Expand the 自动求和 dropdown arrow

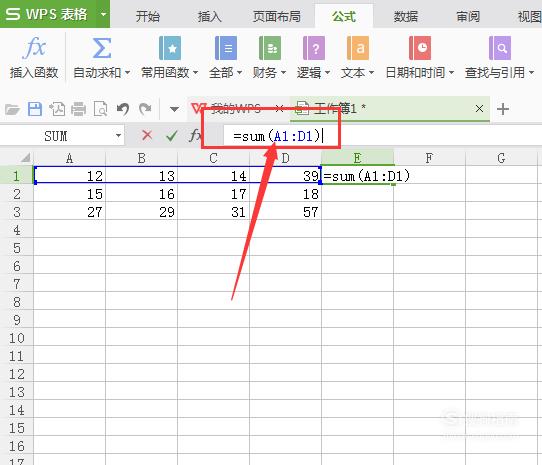pos(128,73)
